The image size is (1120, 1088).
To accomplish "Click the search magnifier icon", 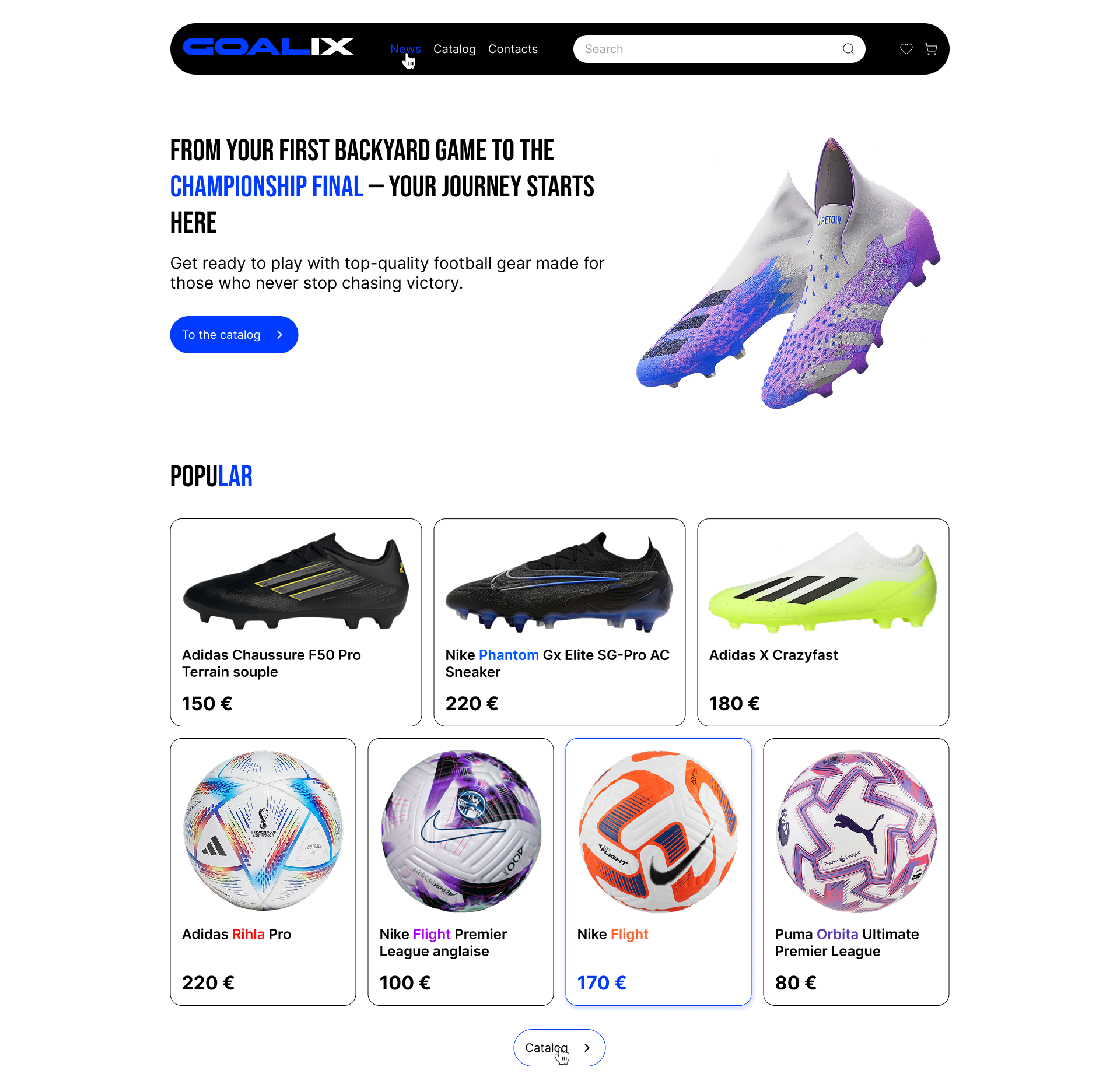I will pos(848,49).
